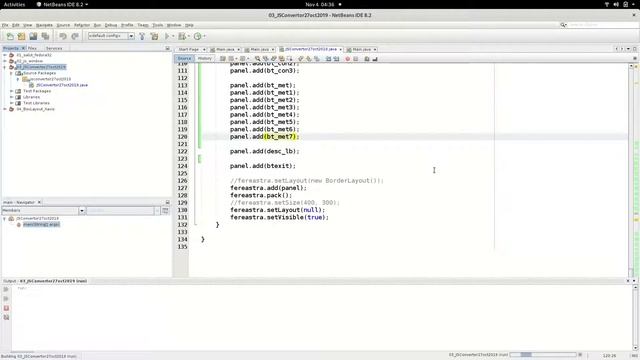
Task: Click the Output panel vertical scrollbar
Action: pyautogui.click(x=635, y=318)
